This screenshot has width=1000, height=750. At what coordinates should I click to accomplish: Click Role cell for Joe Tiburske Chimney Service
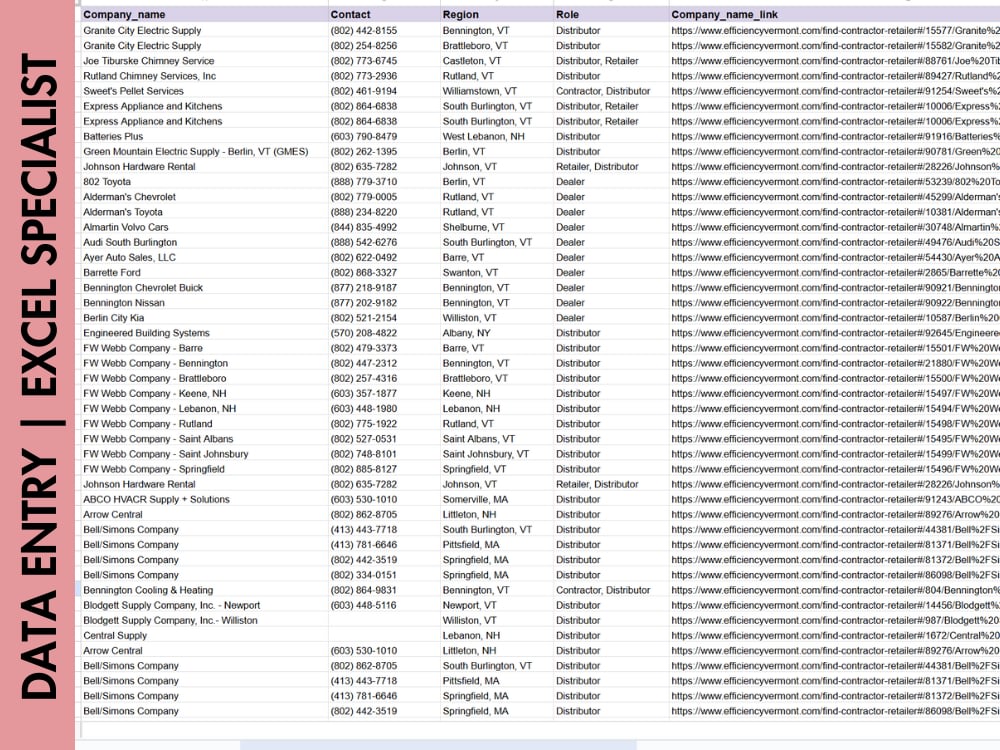coord(611,61)
